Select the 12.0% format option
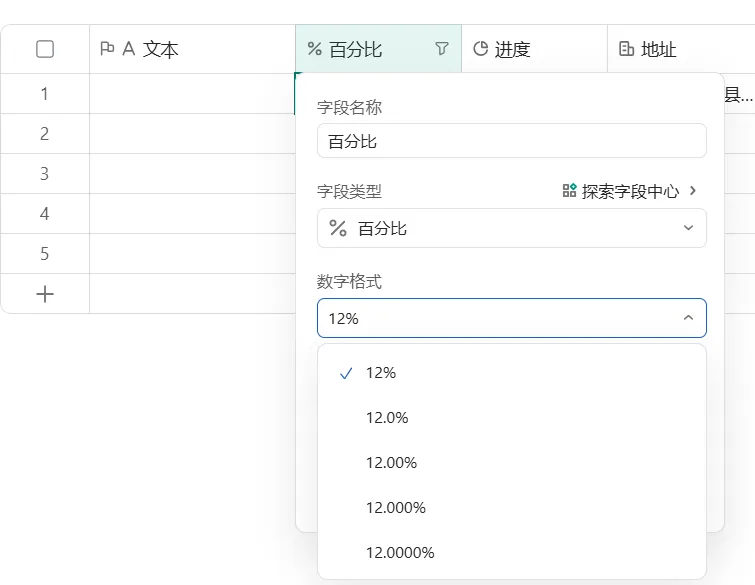755x585 pixels. (512, 417)
